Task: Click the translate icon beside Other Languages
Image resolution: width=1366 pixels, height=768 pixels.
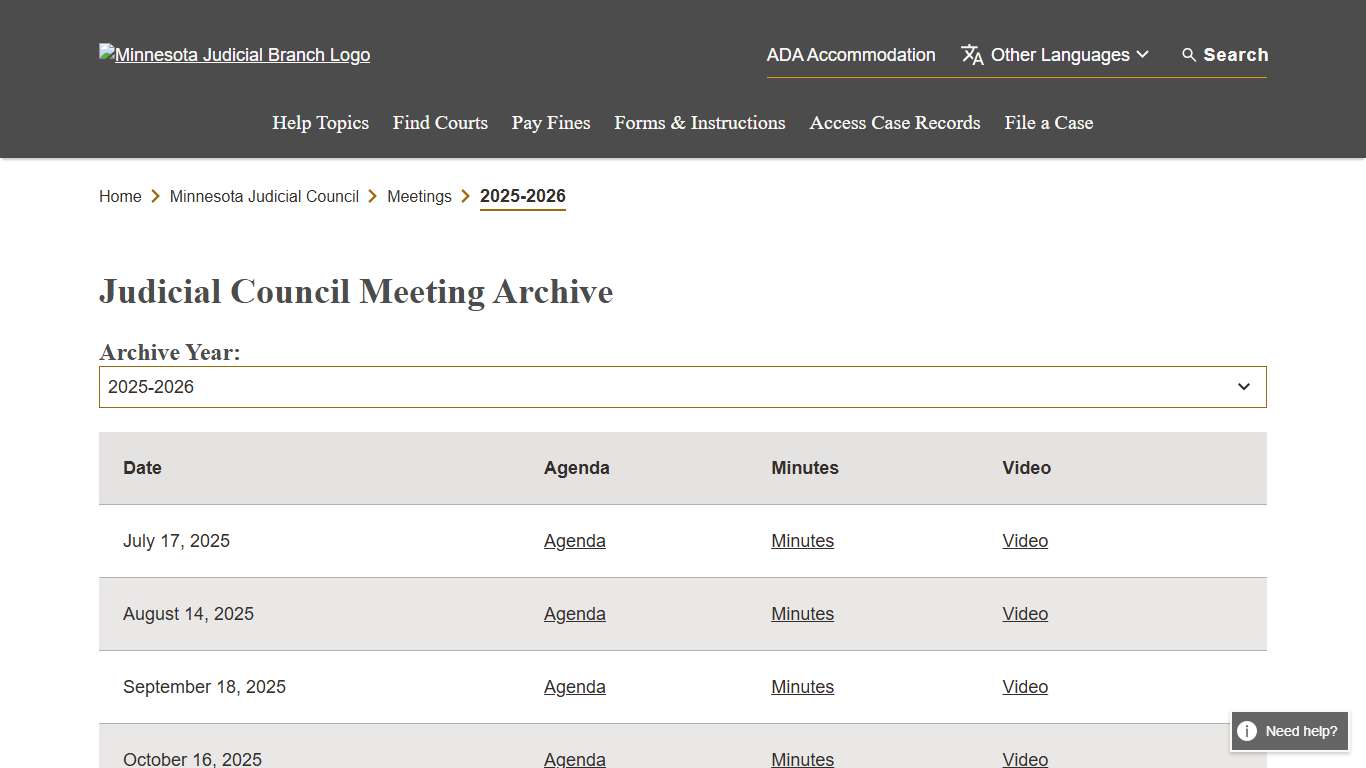Action: (x=972, y=55)
